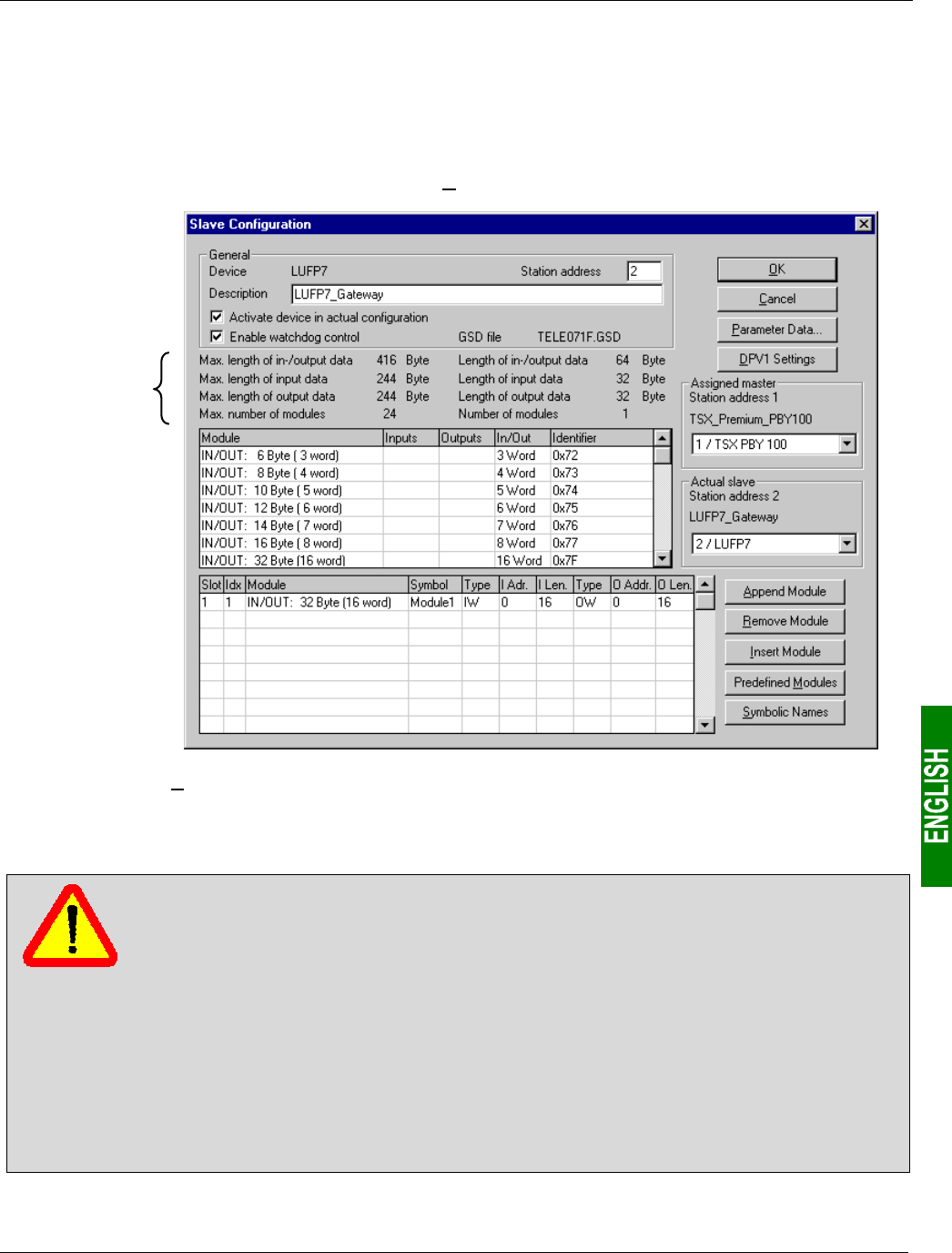Click GSD file name TELE071F.GSD
The image size is (952, 1253).
(579, 337)
